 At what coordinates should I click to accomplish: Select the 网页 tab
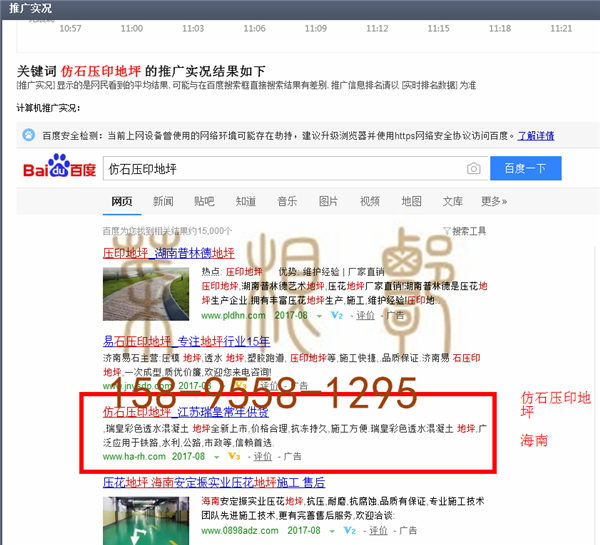(122, 201)
